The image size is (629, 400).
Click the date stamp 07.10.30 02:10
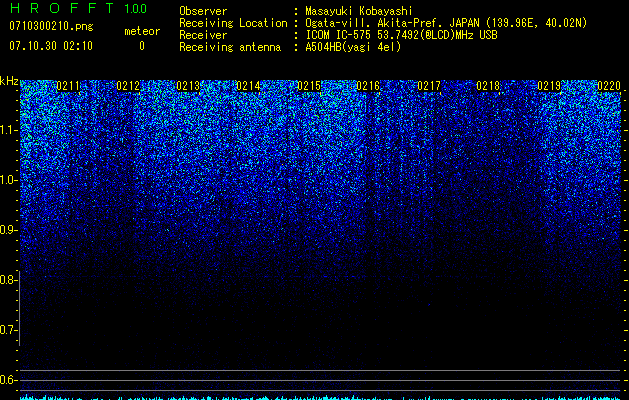[51, 46]
